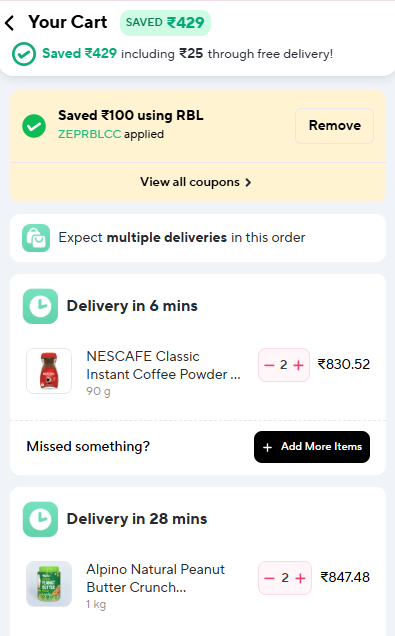This screenshot has width=395, height=636.
Task: Tap the green savings checkmark circle icon
Action: [24, 54]
